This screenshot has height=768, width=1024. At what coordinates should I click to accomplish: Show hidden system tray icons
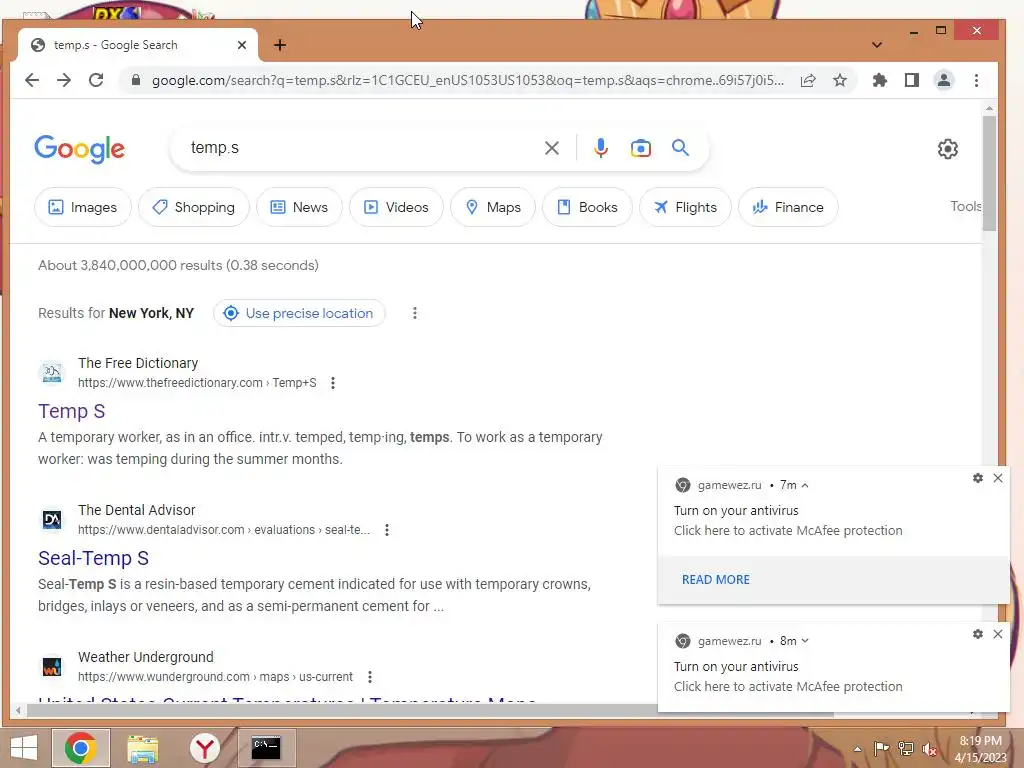point(857,750)
